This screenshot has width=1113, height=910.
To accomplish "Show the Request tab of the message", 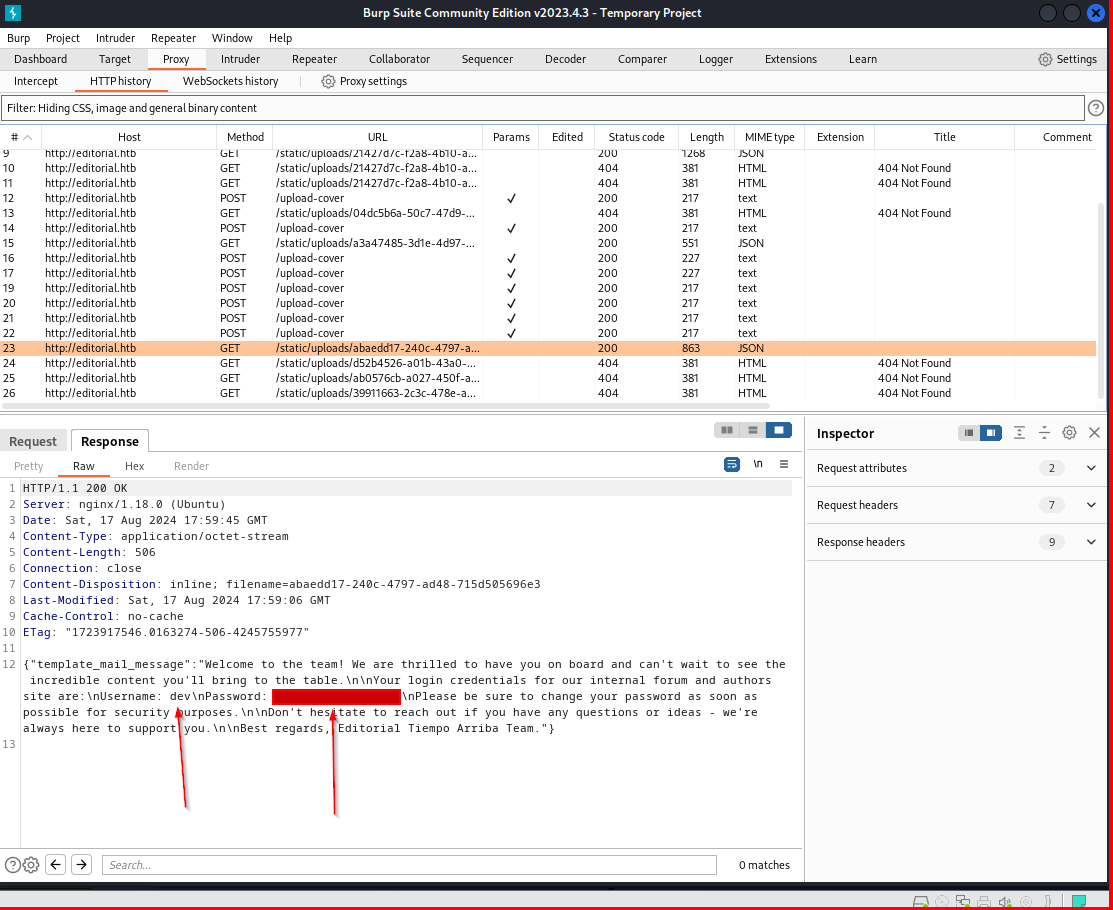I will pyautogui.click(x=33, y=441).
